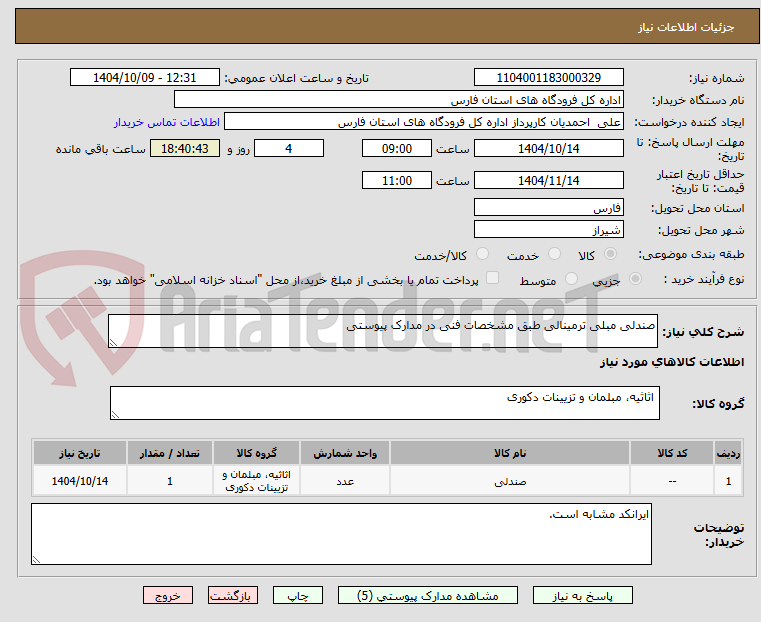Click the واحد شمارش column header

coord(345,453)
